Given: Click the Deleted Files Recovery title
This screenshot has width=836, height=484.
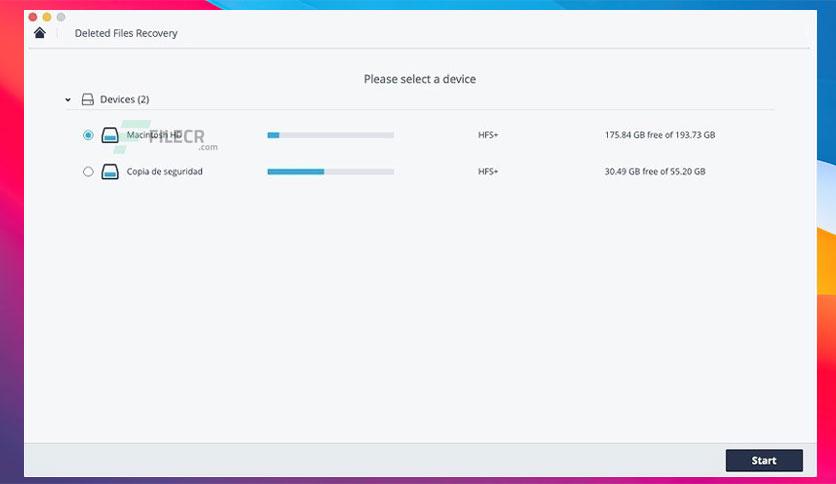Looking at the screenshot, I should click(x=126, y=33).
